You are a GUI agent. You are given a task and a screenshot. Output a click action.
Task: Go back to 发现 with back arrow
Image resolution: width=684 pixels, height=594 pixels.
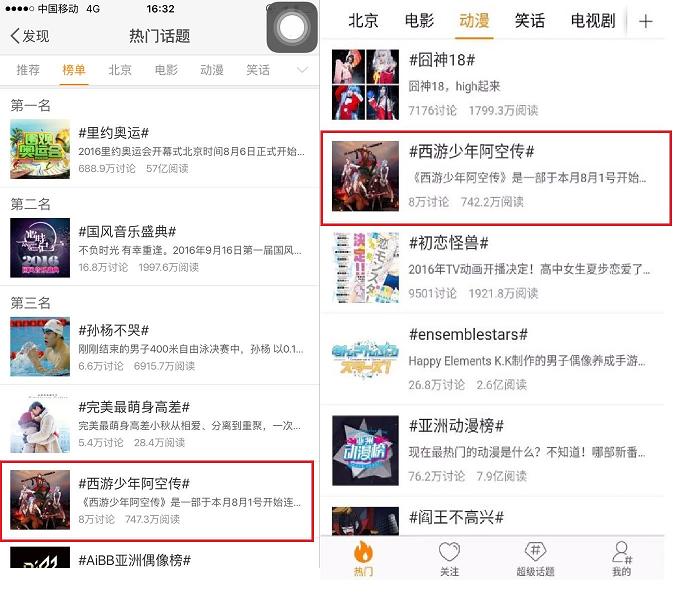pos(30,36)
